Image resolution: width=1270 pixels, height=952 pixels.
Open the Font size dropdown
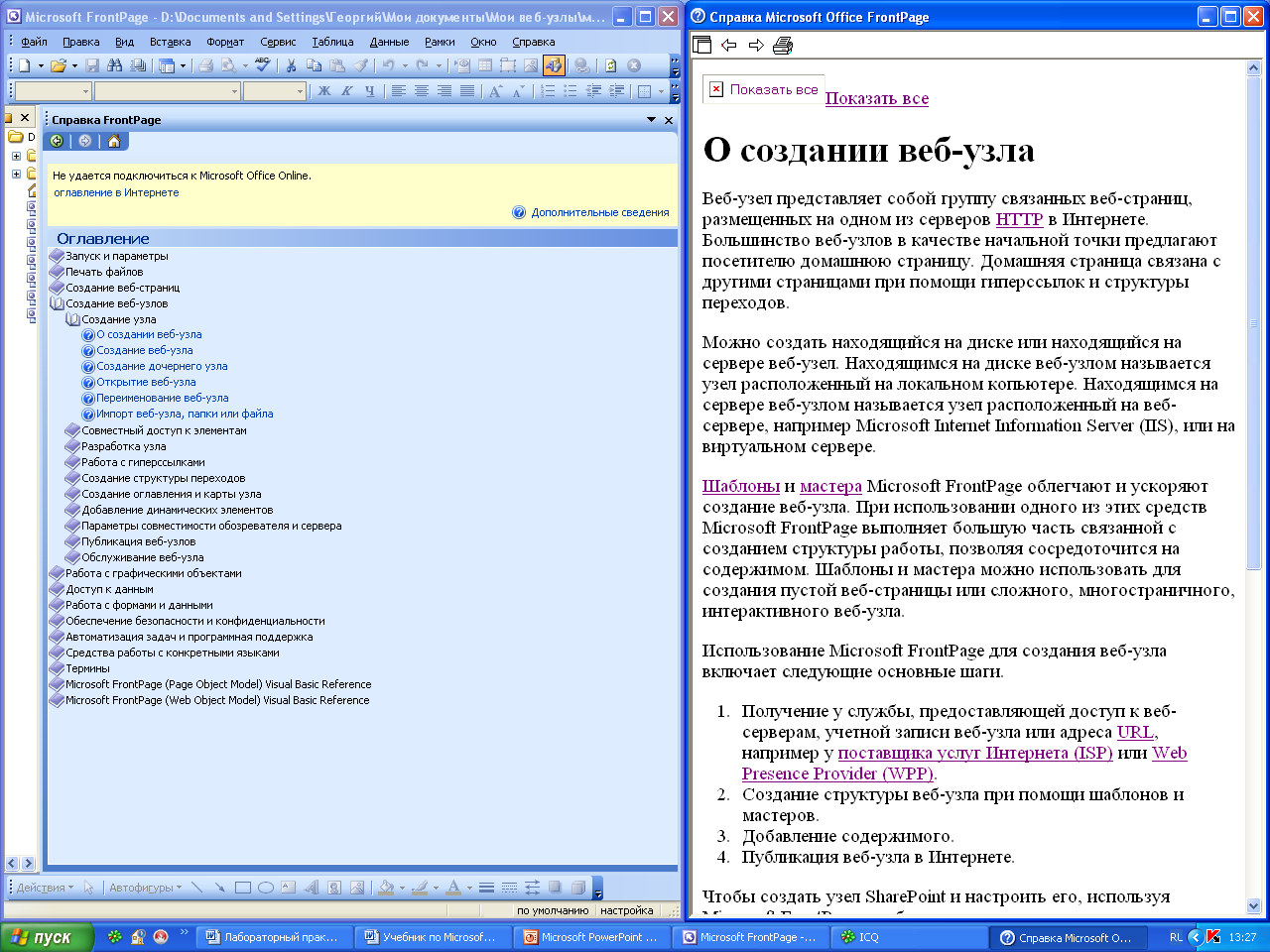point(300,91)
